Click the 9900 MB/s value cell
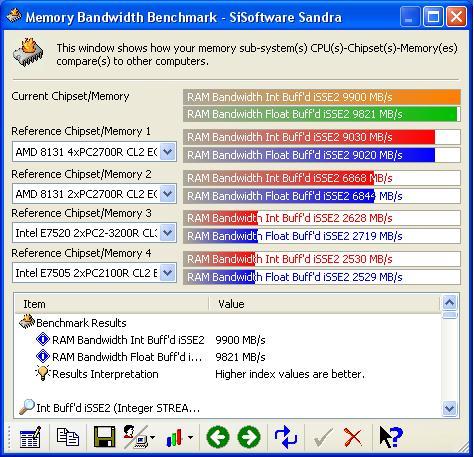This screenshot has width=474, height=457. tap(240, 340)
